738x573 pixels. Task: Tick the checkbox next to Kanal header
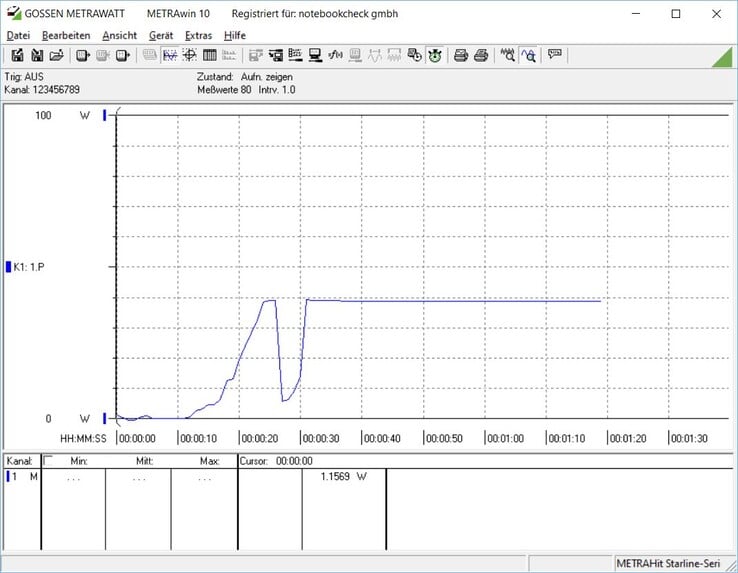[x=48, y=460]
